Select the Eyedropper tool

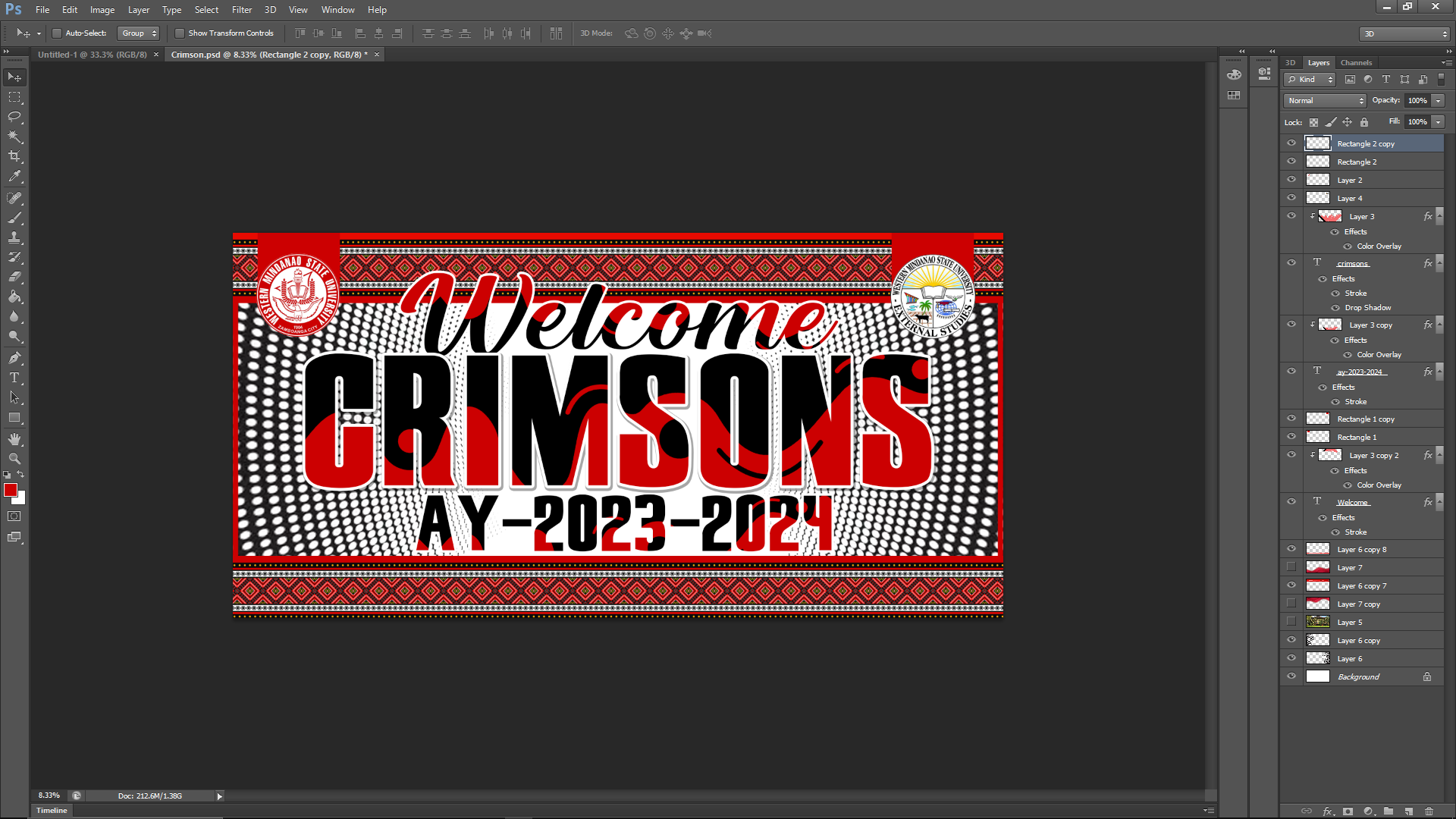click(14, 176)
